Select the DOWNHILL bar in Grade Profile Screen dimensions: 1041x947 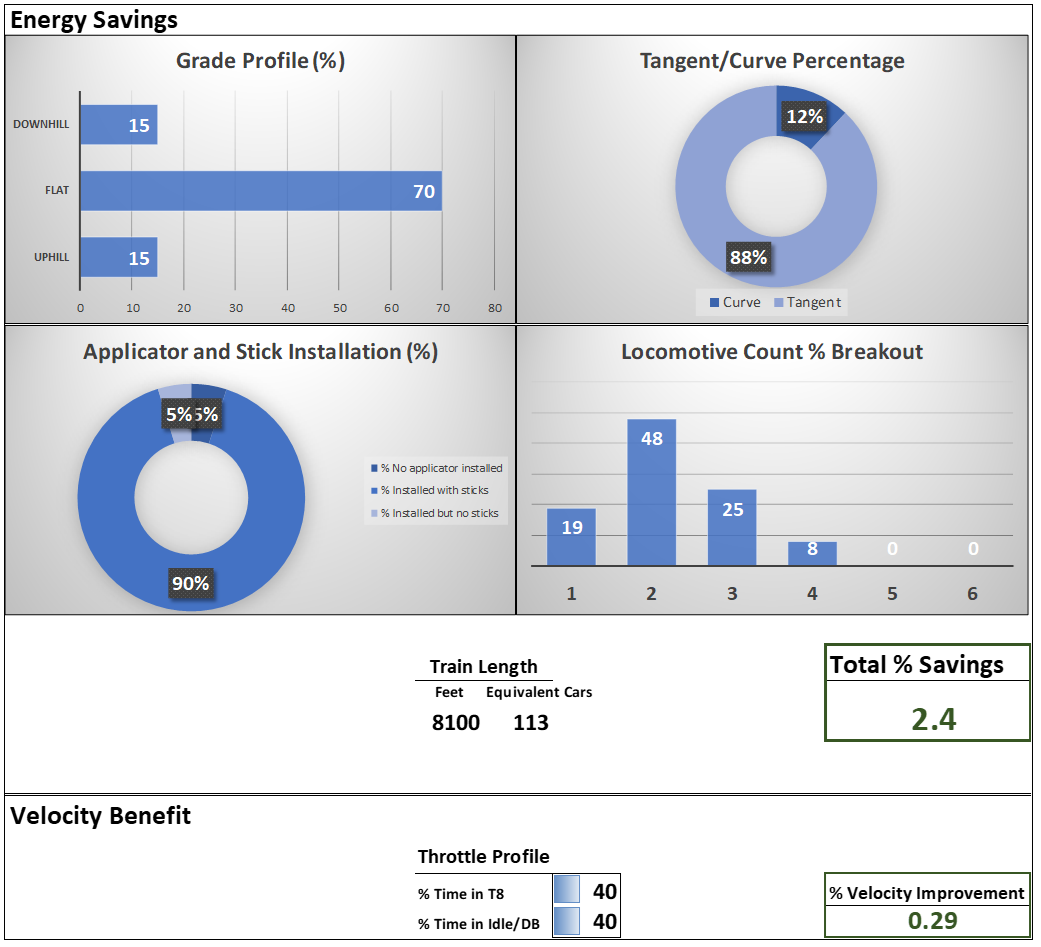point(118,125)
